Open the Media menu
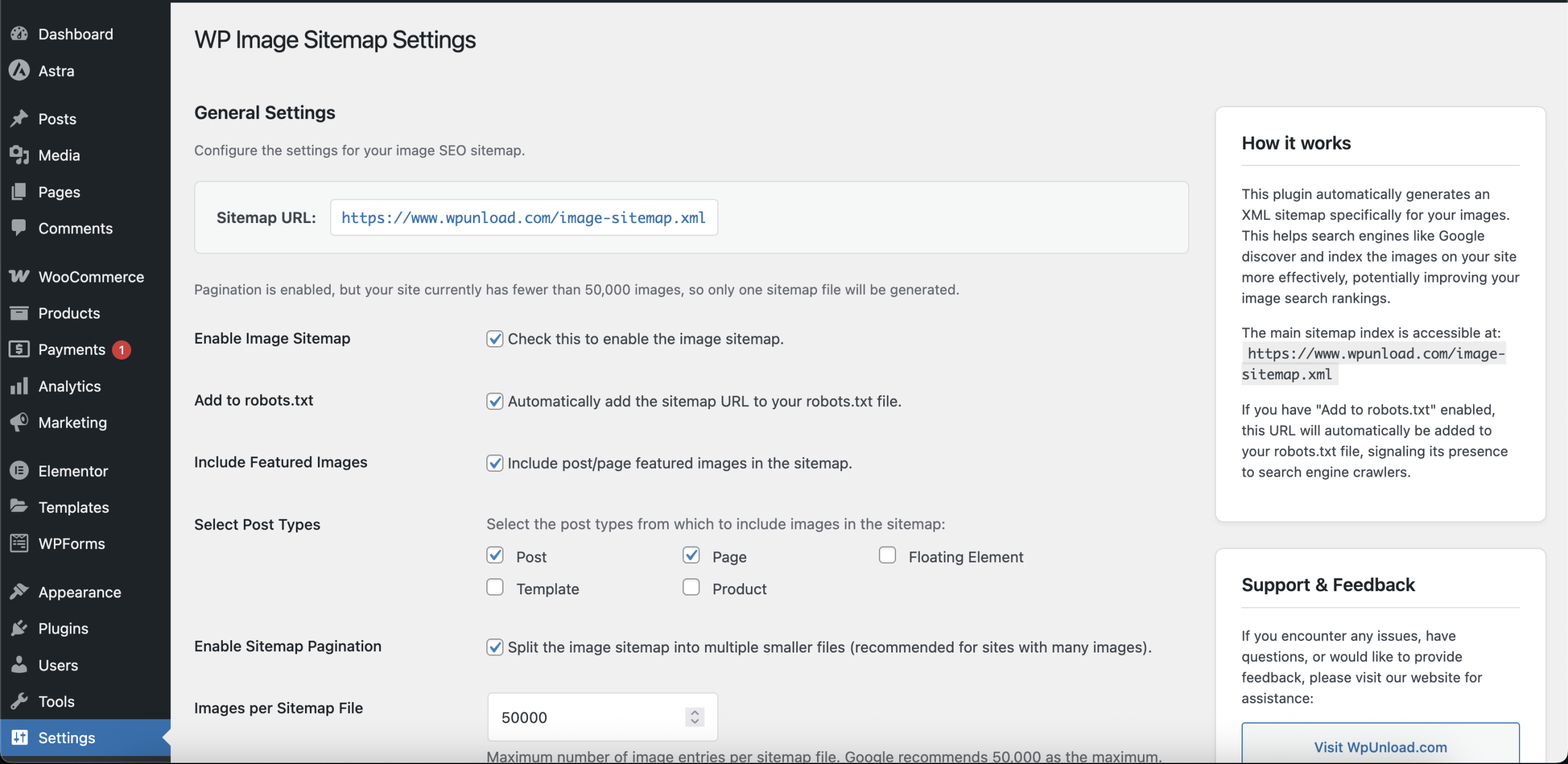This screenshot has width=1568, height=764. [59, 155]
